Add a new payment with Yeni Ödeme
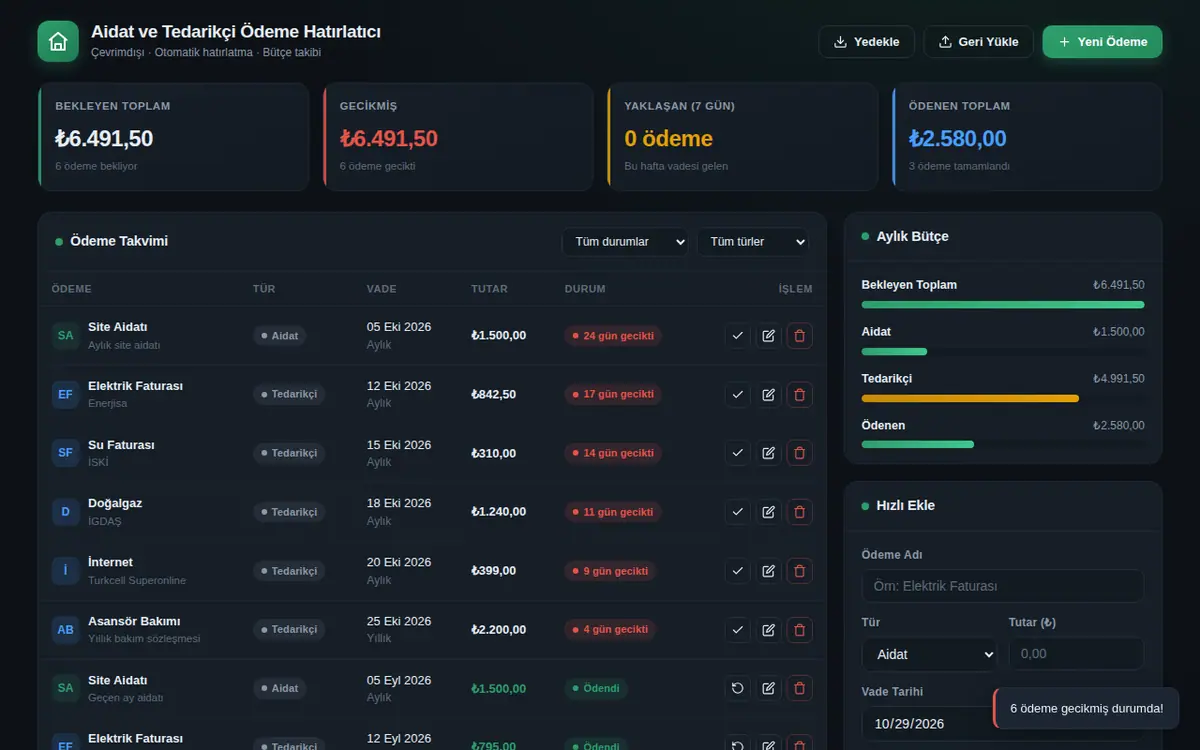The width and height of the screenshot is (1200, 750). (x=1102, y=42)
